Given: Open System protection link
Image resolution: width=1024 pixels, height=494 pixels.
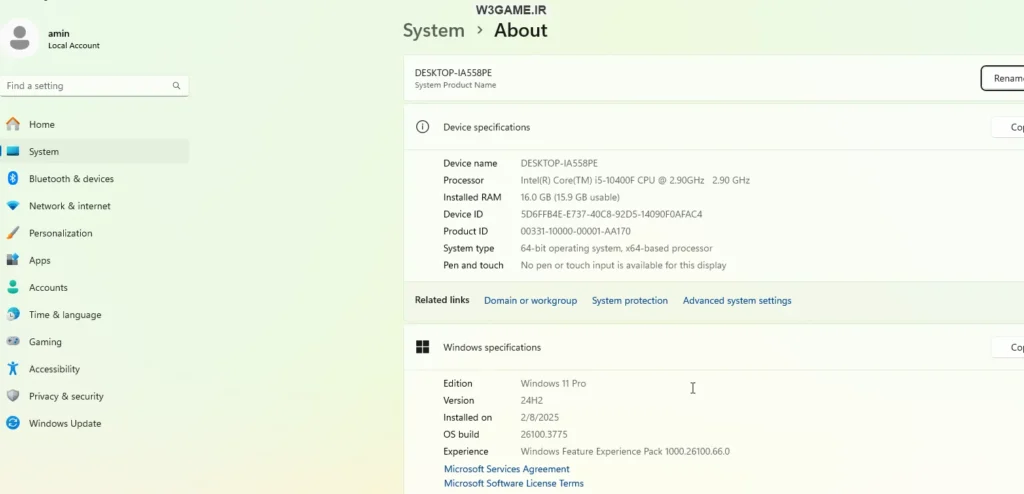Looking at the screenshot, I should tap(630, 301).
